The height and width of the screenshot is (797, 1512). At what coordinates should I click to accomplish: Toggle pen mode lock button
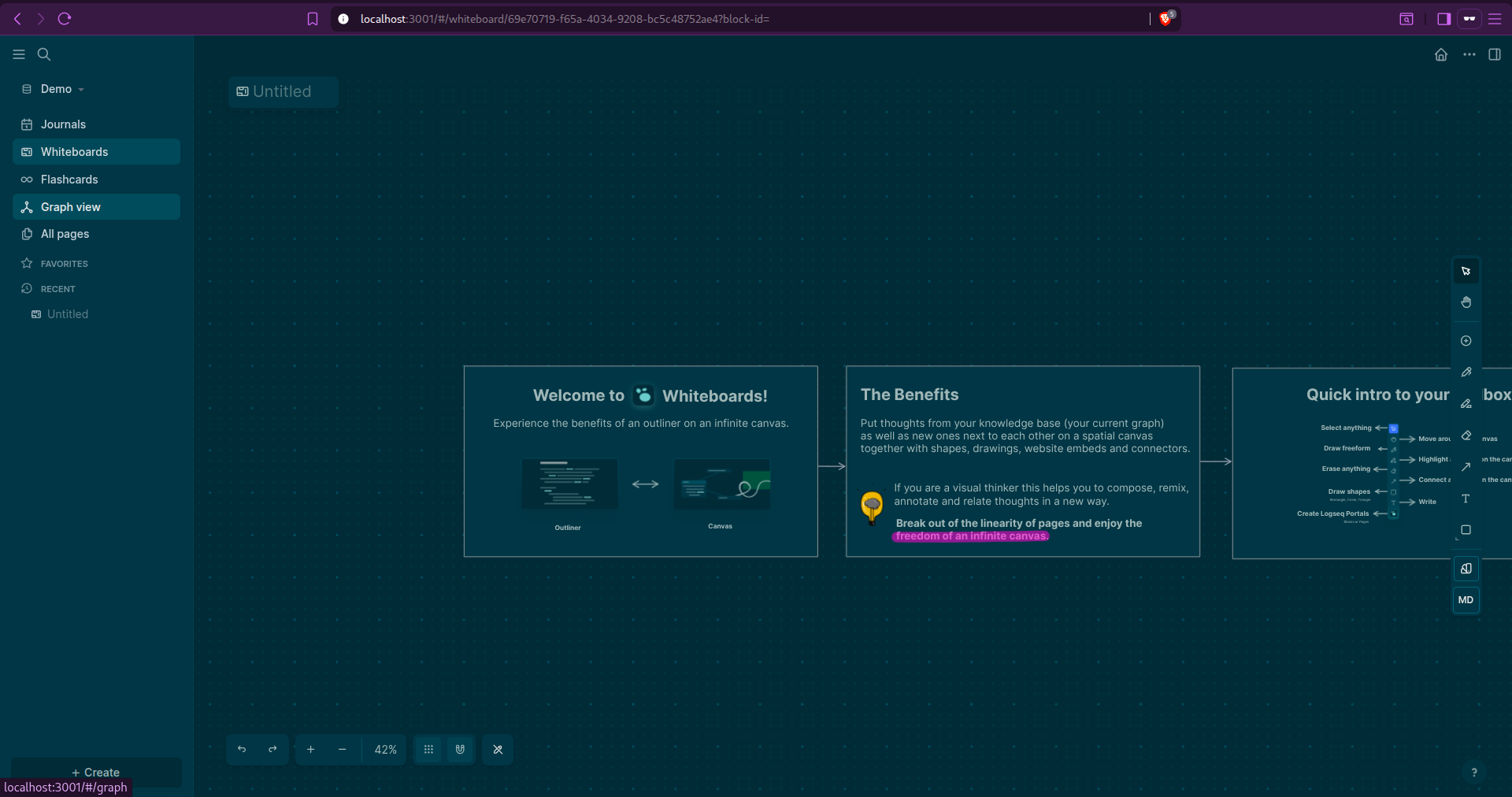click(498, 750)
